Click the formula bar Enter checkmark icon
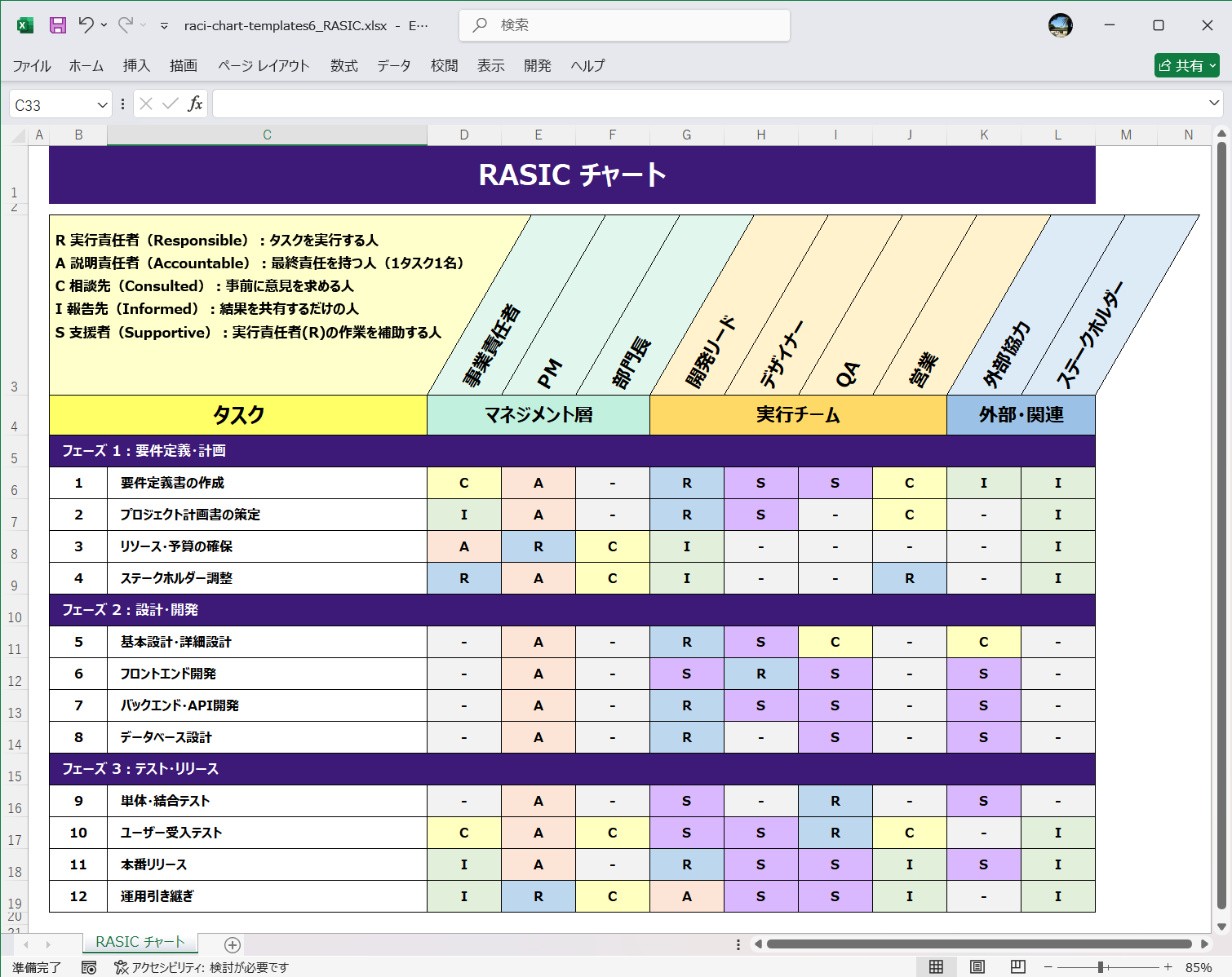The image size is (1232, 977). click(x=171, y=104)
